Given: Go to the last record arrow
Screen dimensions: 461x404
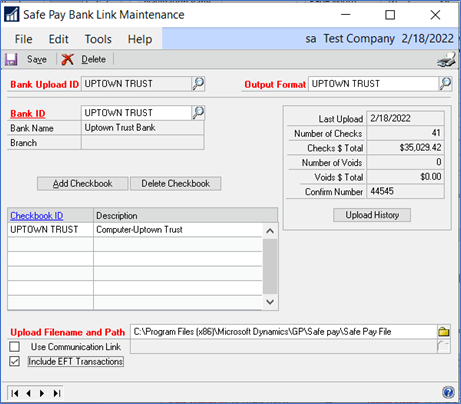Looking at the screenshot, I should pos(57,393).
